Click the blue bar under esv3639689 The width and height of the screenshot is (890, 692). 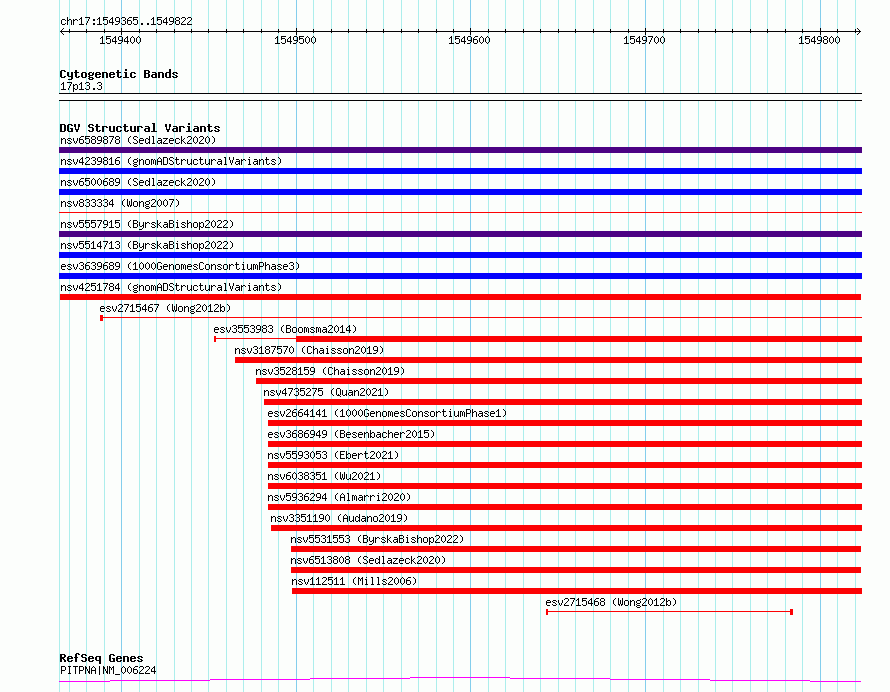(460, 276)
